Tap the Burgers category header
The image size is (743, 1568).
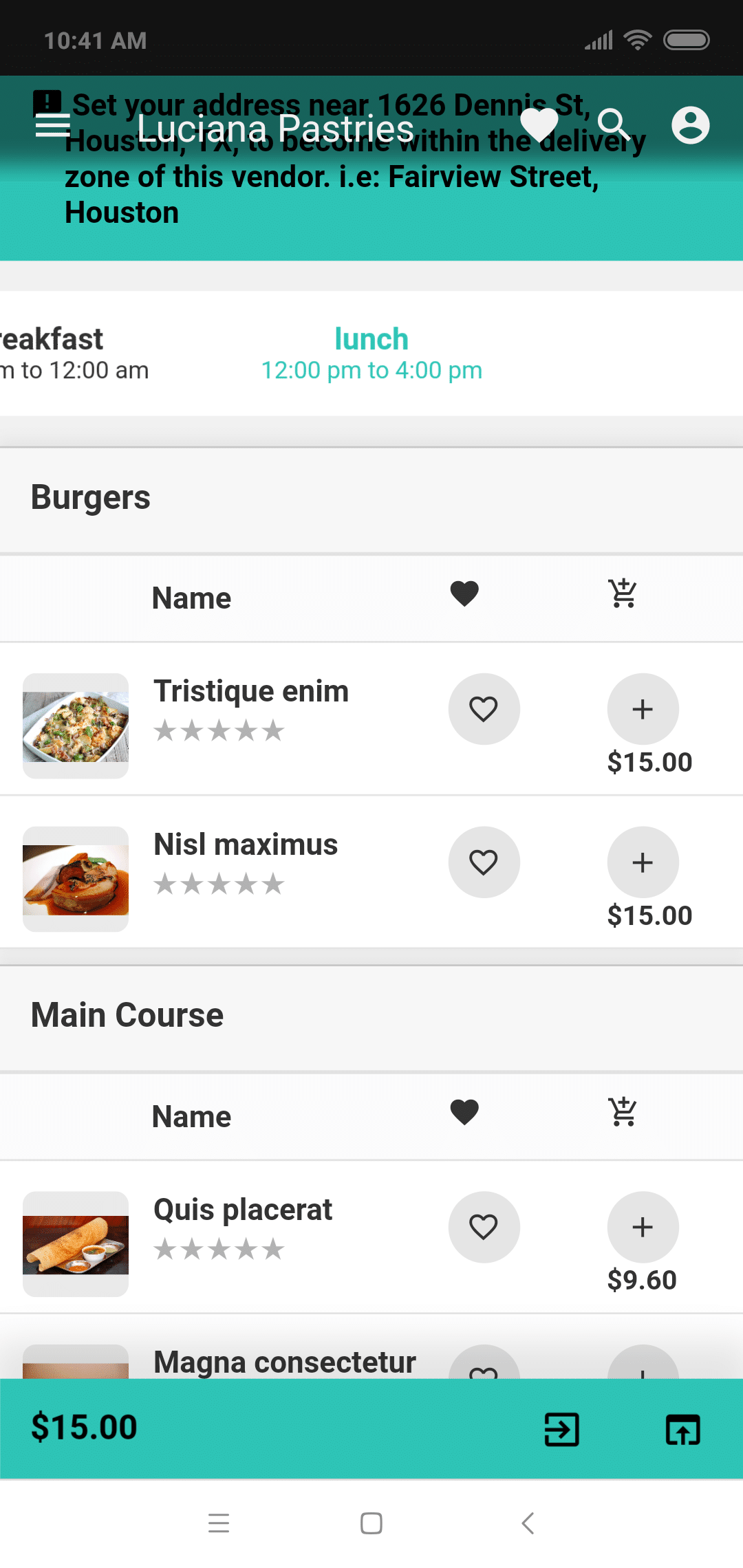(91, 498)
